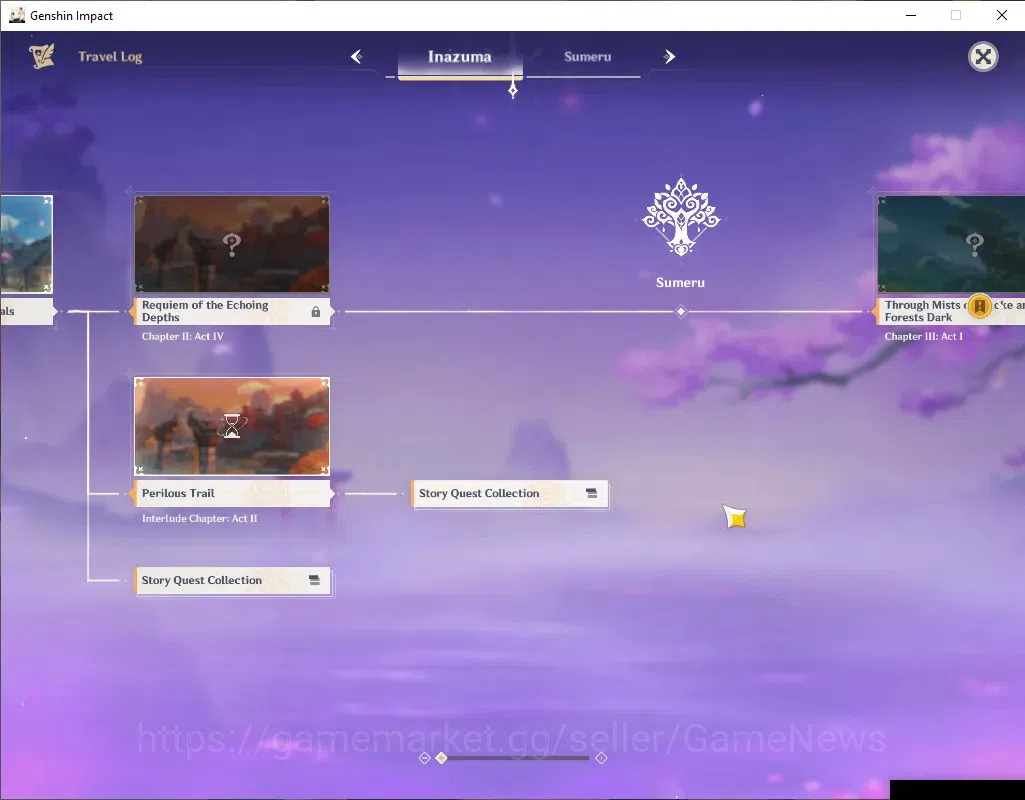The width and height of the screenshot is (1025, 800).
Task: Select the Perilous Trail quest label
Action: 232,493
